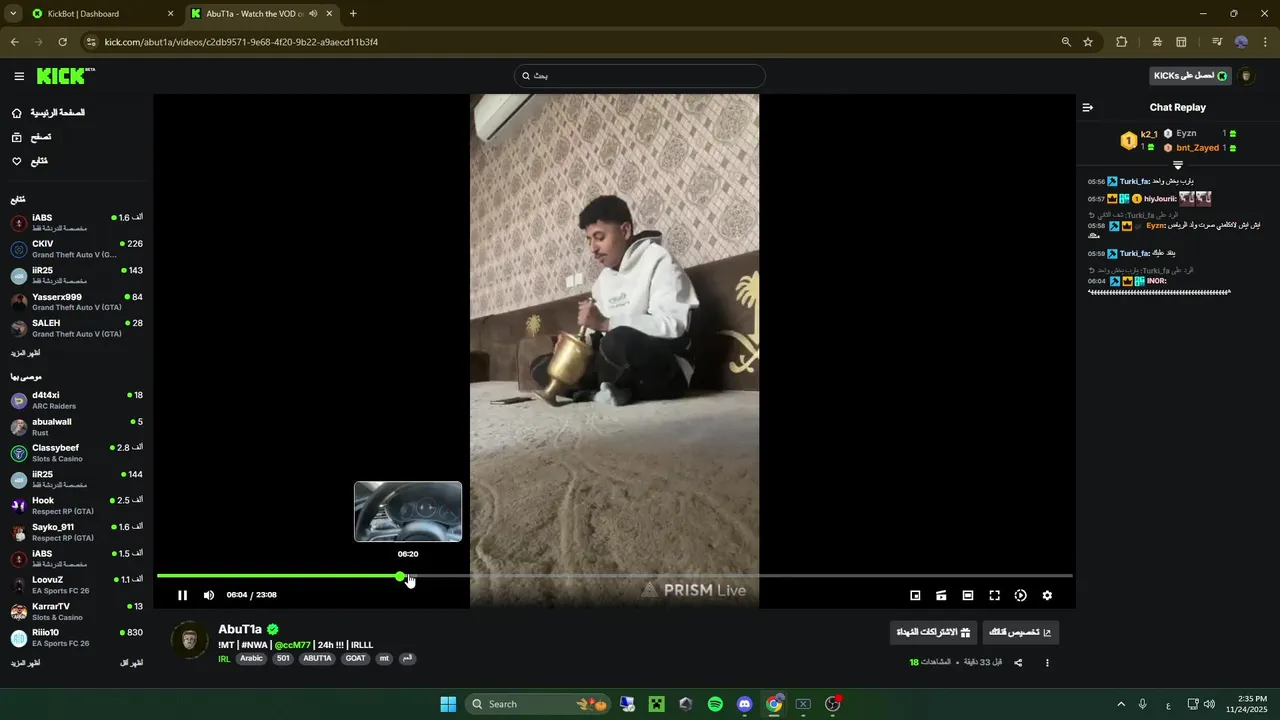Open Turki_fa username at 05:56

point(1134,182)
